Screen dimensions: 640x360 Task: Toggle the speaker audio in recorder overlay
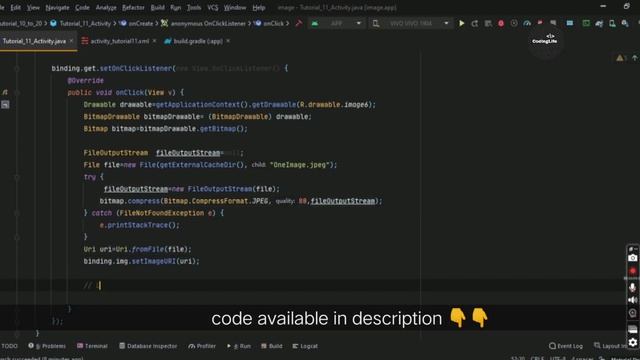click(x=633, y=300)
